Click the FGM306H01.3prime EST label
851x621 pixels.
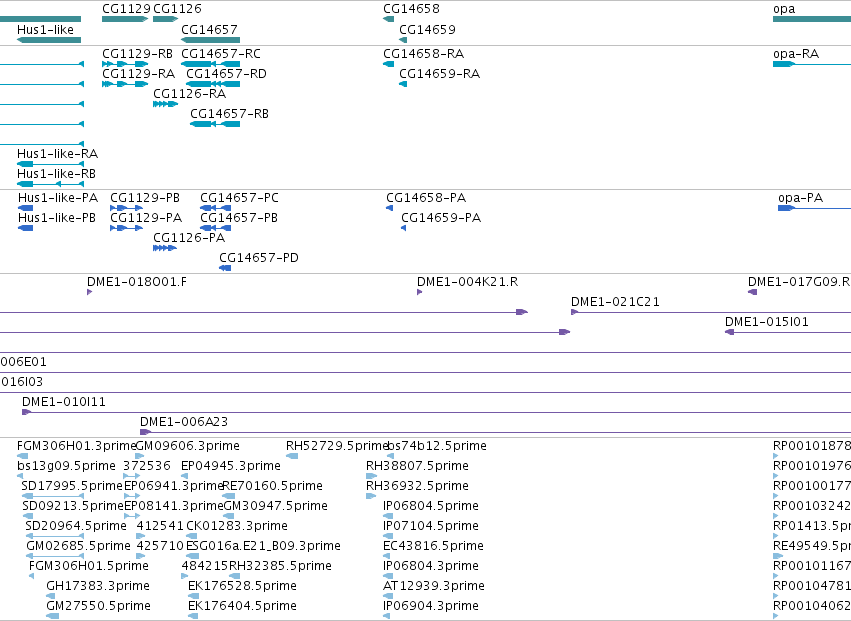tap(76, 446)
